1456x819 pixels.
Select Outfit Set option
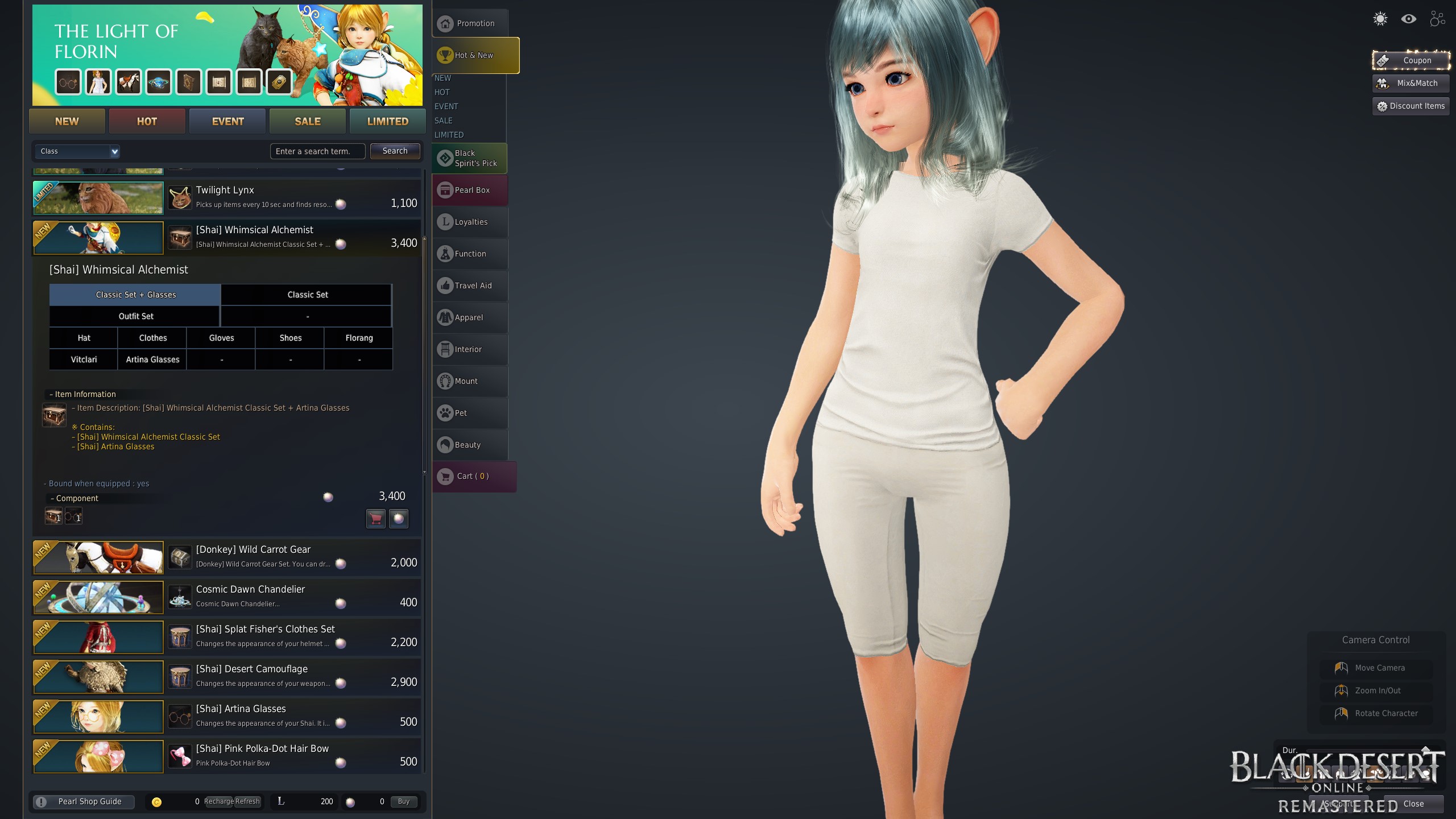[x=135, y=316]
